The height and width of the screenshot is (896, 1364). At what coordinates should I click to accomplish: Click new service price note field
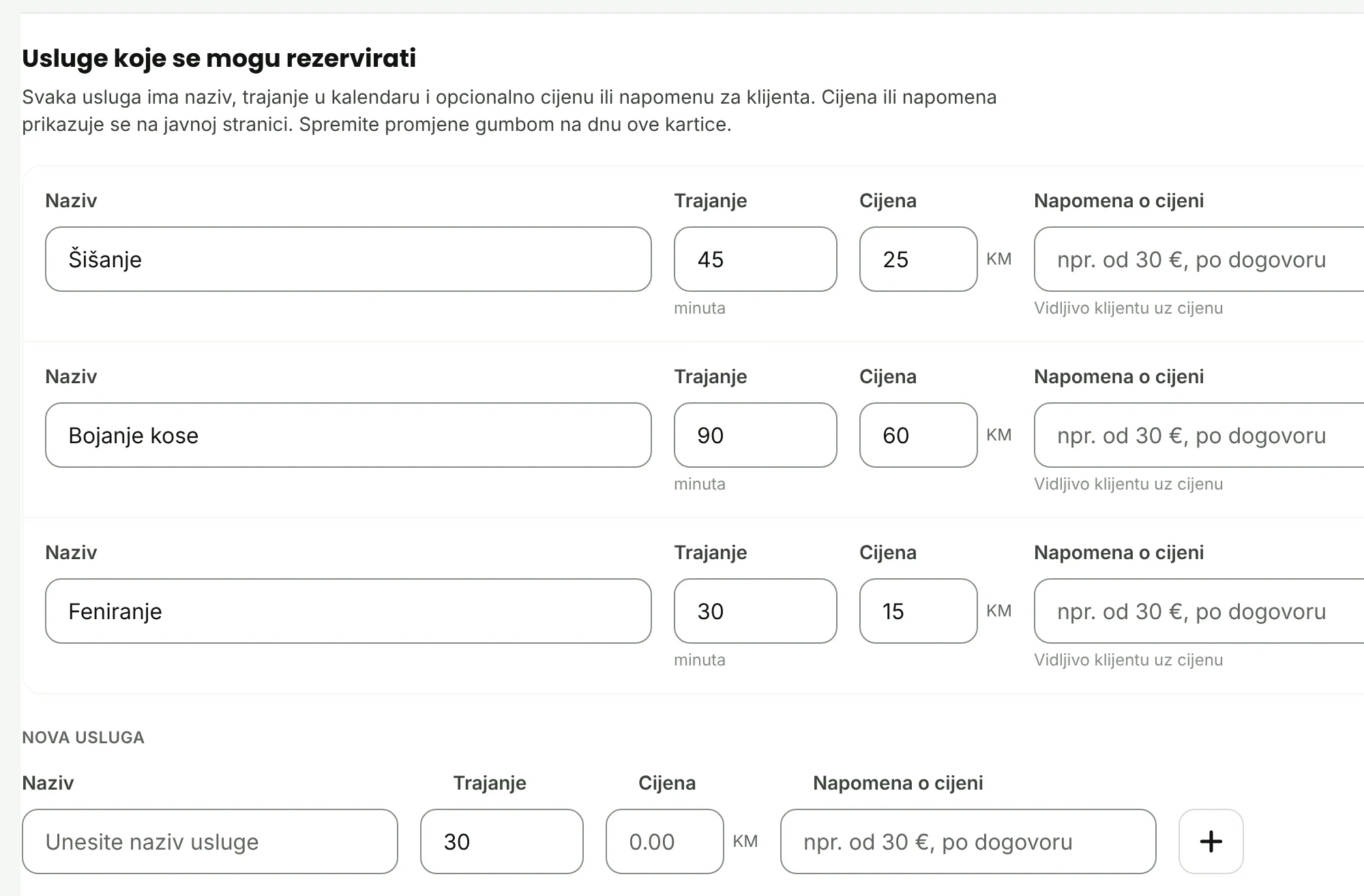tap(968, 841)
